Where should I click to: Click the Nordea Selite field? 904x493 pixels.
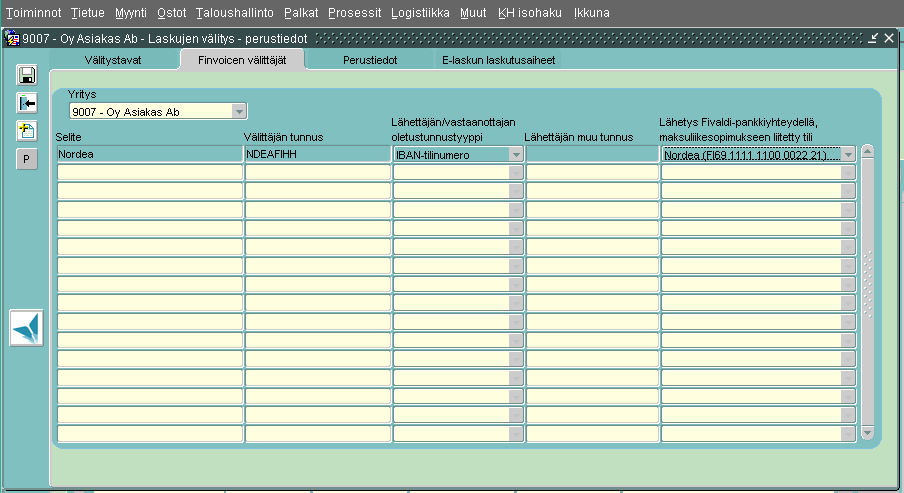149,155
